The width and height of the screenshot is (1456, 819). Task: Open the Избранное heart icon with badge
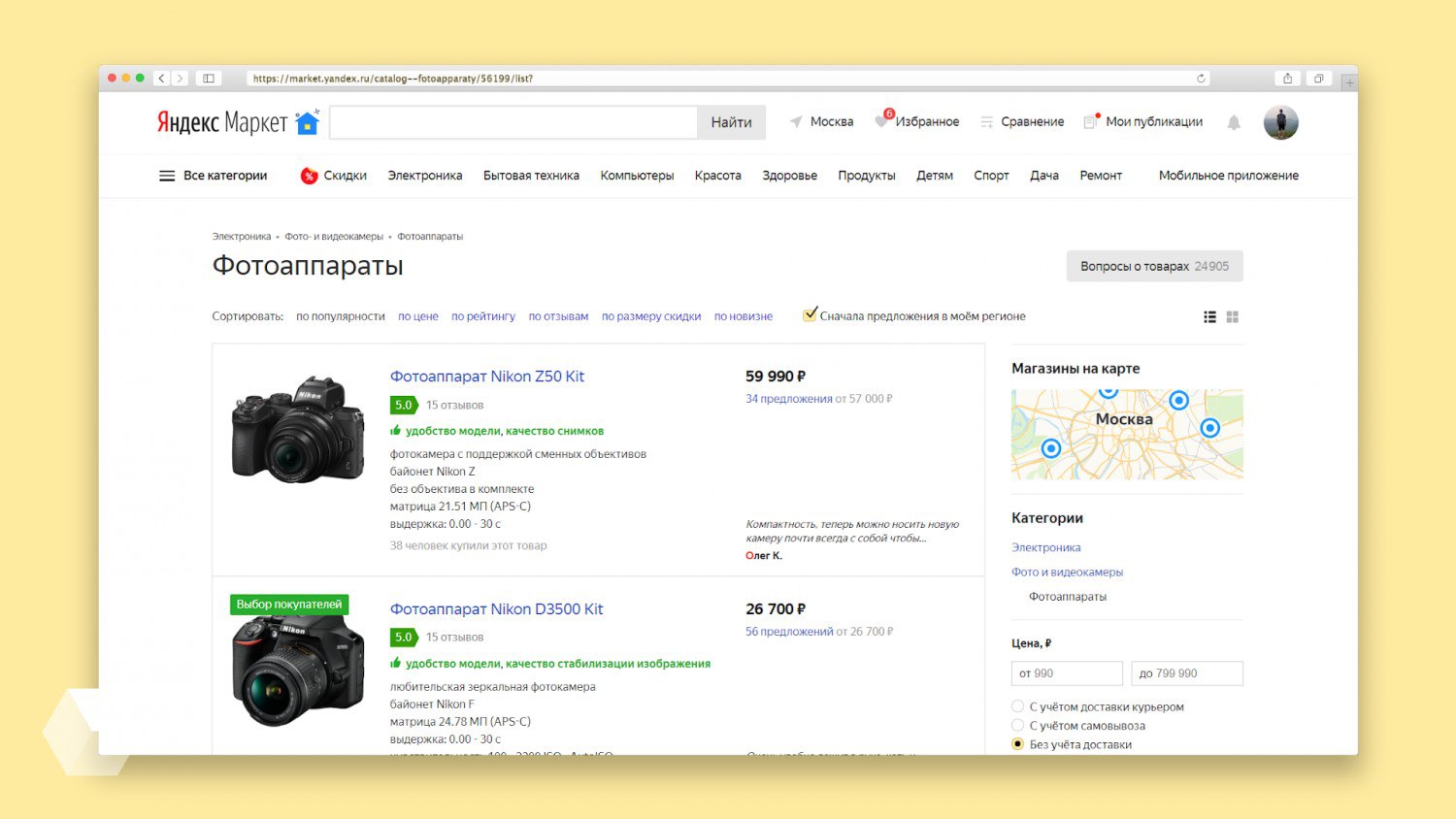(882, 119)
